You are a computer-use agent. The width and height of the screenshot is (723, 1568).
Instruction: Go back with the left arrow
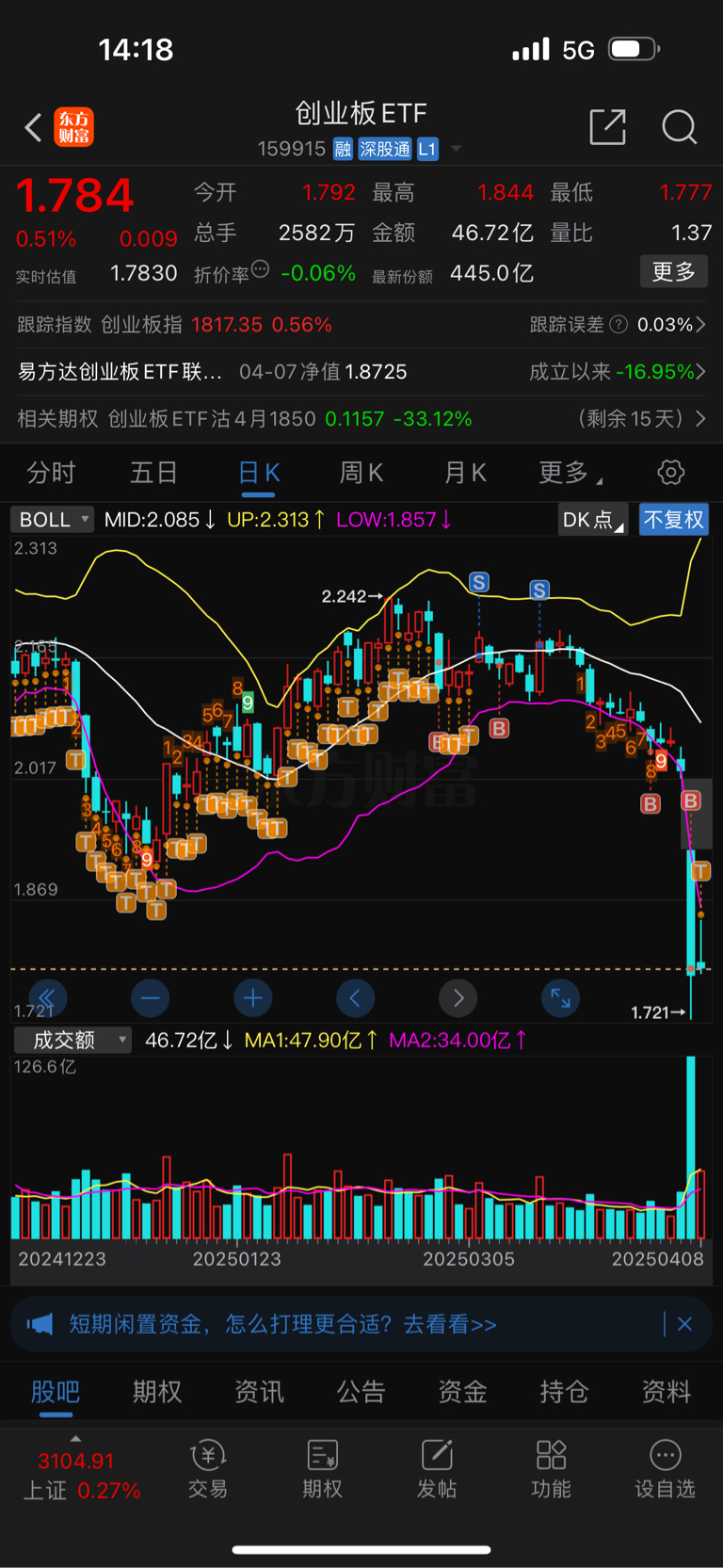(x=34, y=127)
